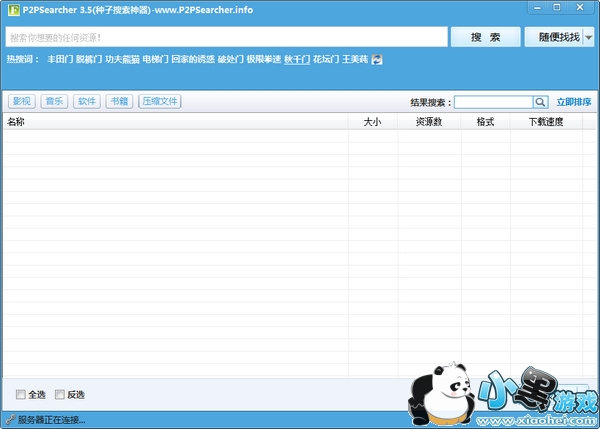Click the 服务器正在连接 status text
Viewport: 600px width, 429px height.
point(51,420)
